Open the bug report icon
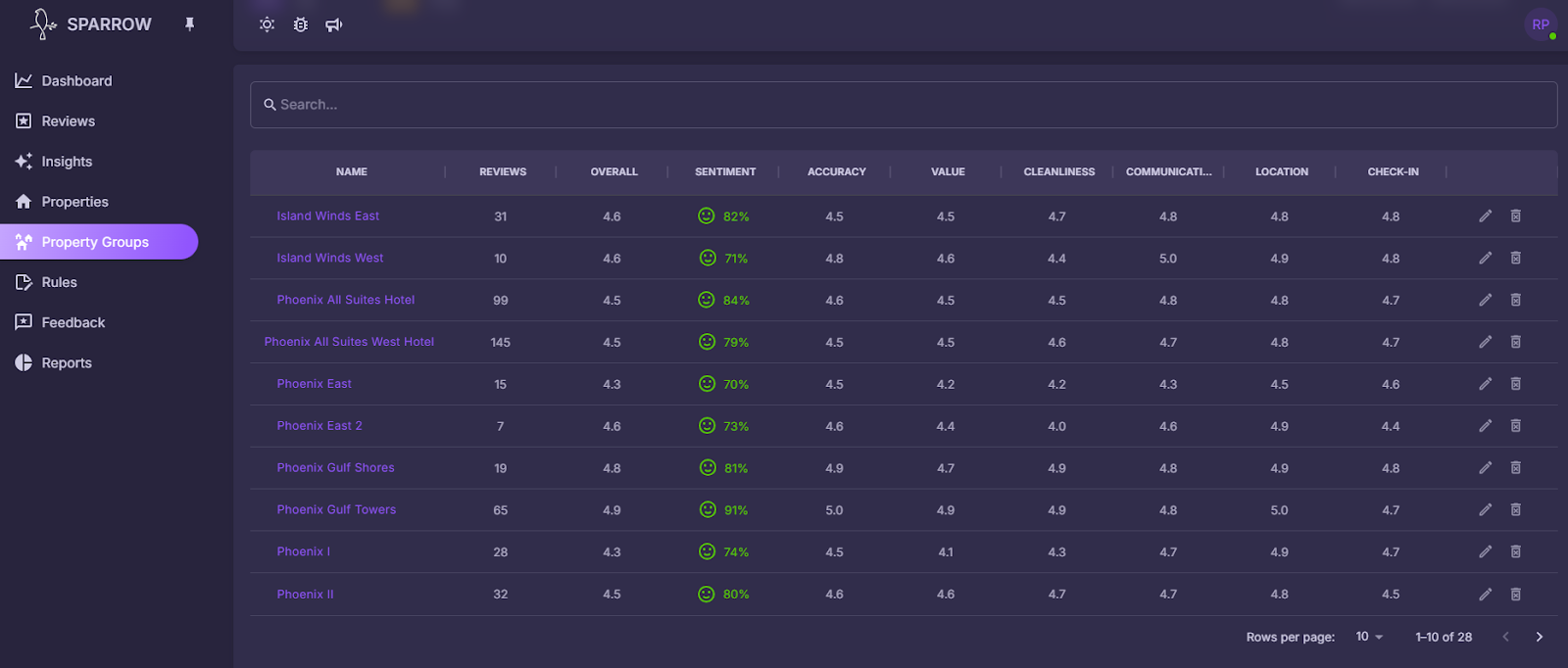This screenshot has height=668, width=1568. tap(301, 24)
